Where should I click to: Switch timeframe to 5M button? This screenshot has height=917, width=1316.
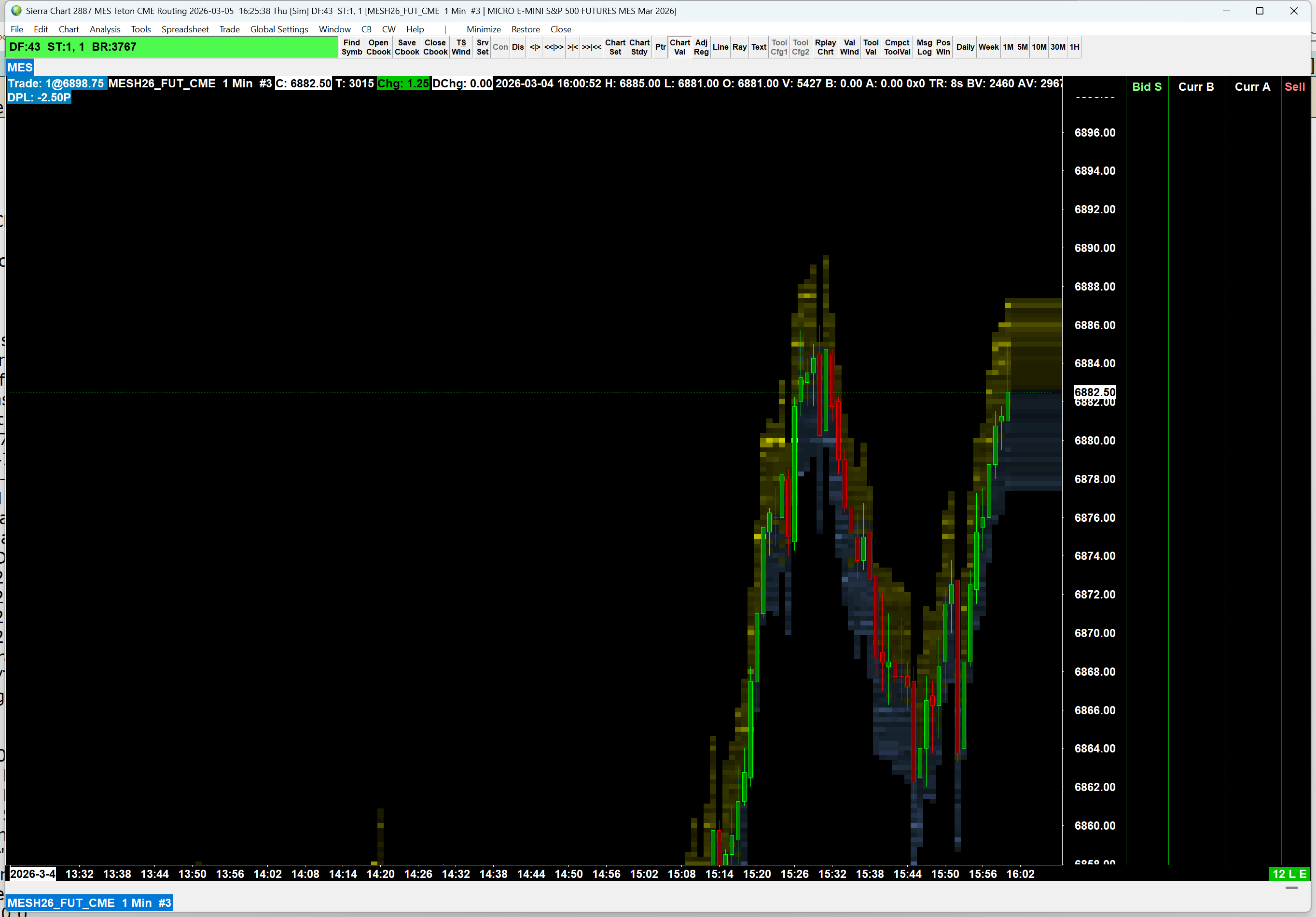(x=1022, y=47)
